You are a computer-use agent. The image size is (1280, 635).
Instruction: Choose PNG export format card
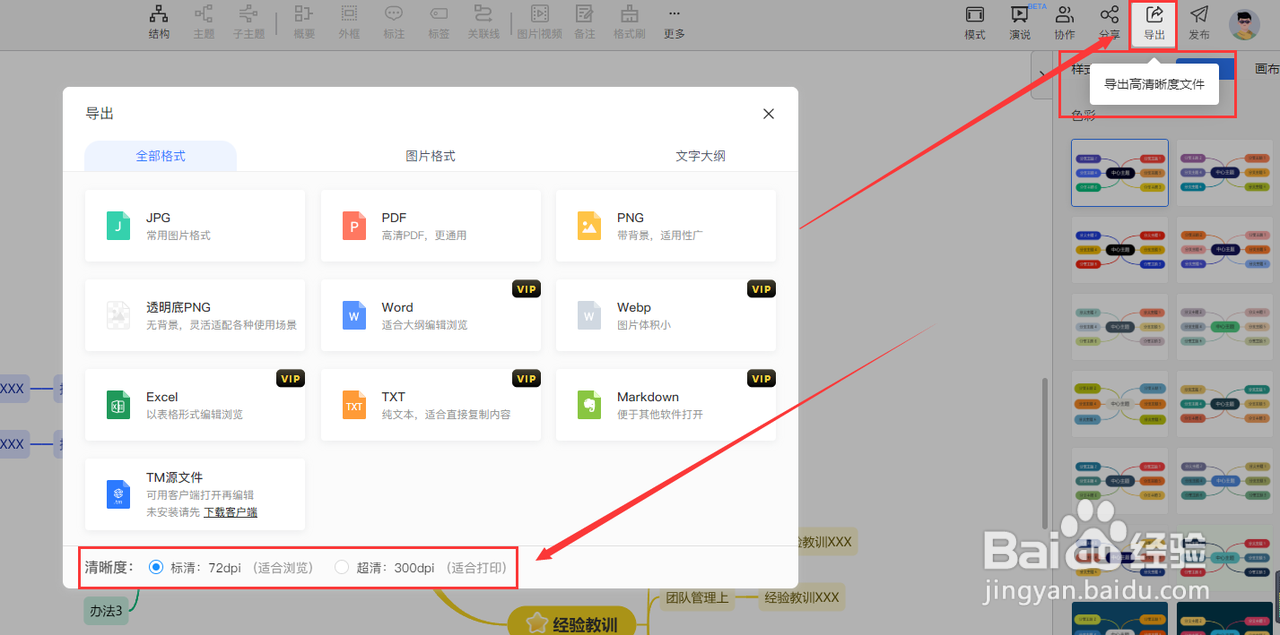click(666, 226)
